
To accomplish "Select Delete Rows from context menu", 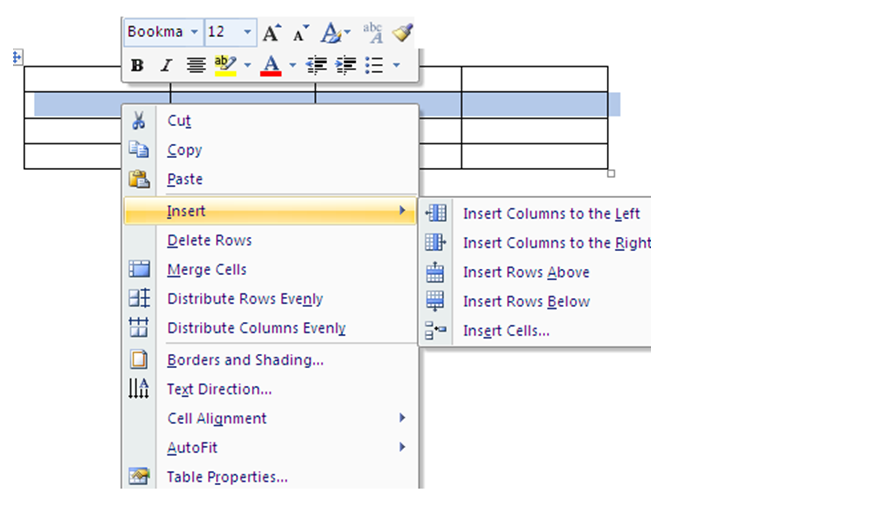I will tap(209, 240).
